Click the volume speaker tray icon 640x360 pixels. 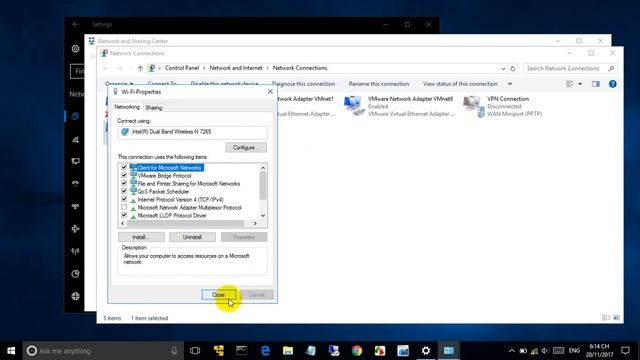[544, 351]
